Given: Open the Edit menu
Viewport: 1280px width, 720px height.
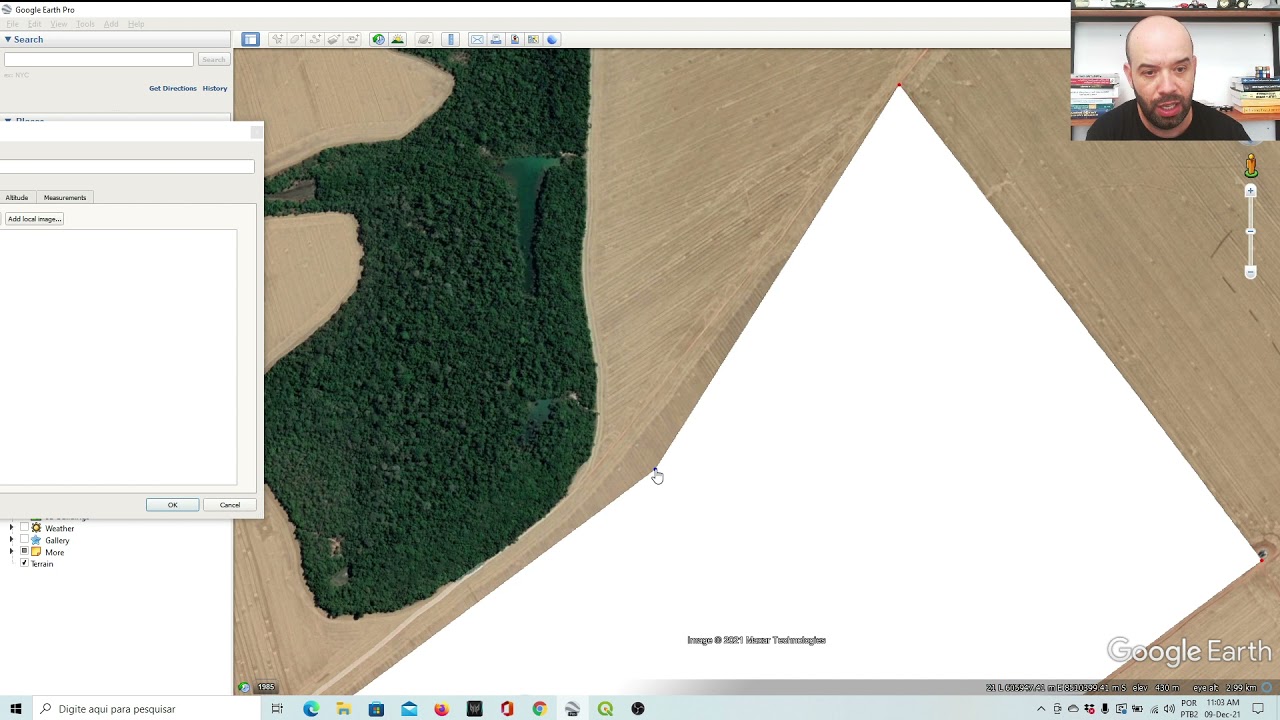Looking at the screenshot, I should pyautogui.click(x=35, y=24).
